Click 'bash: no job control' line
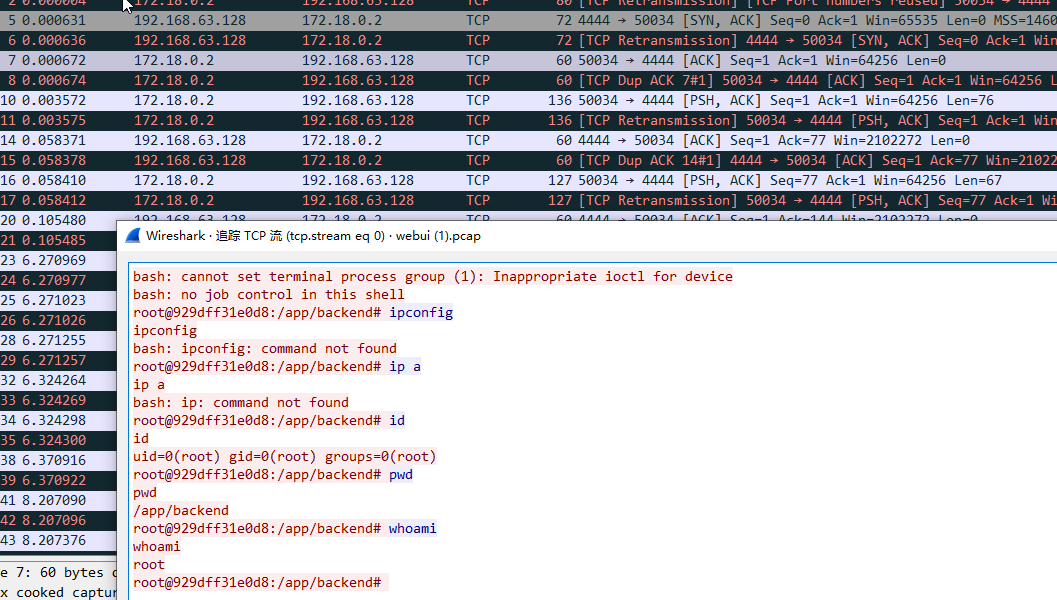The height and width of the screenshot is (600, 1057). 268,295
